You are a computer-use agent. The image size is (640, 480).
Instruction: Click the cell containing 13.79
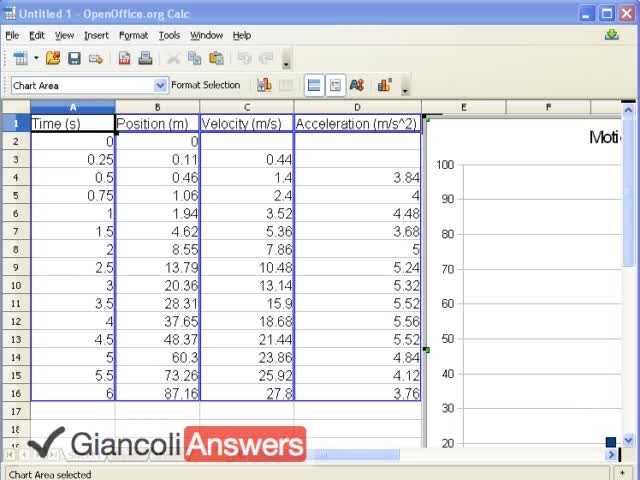tap(158, 267)
